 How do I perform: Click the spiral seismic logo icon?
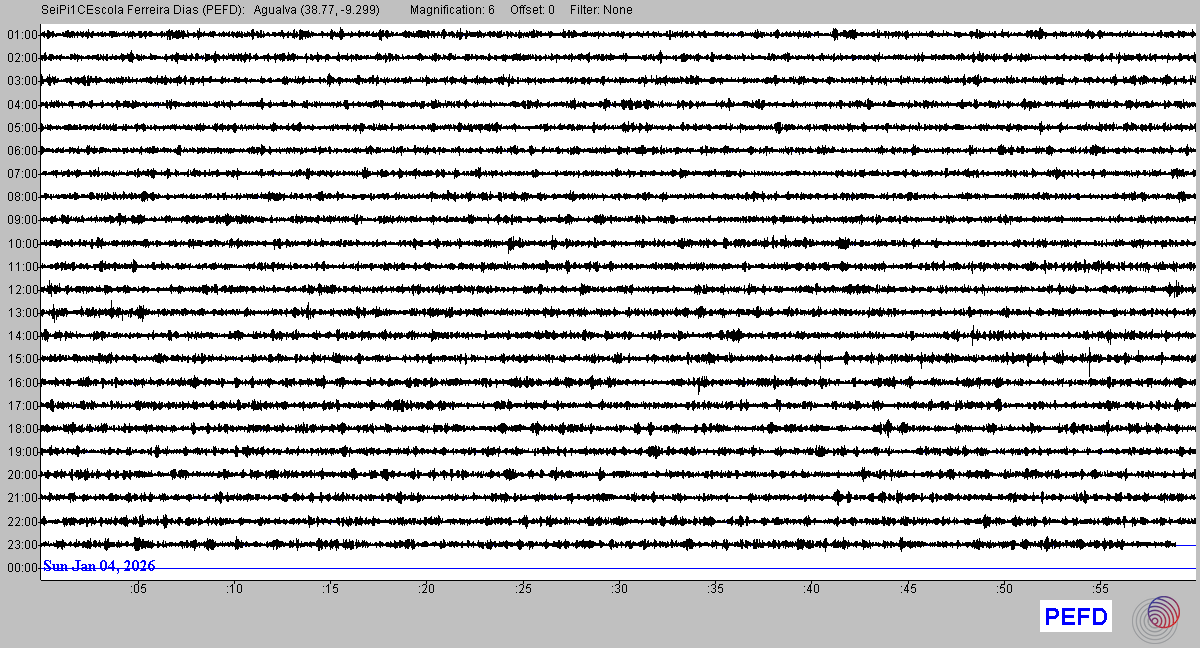[1155, 617]
